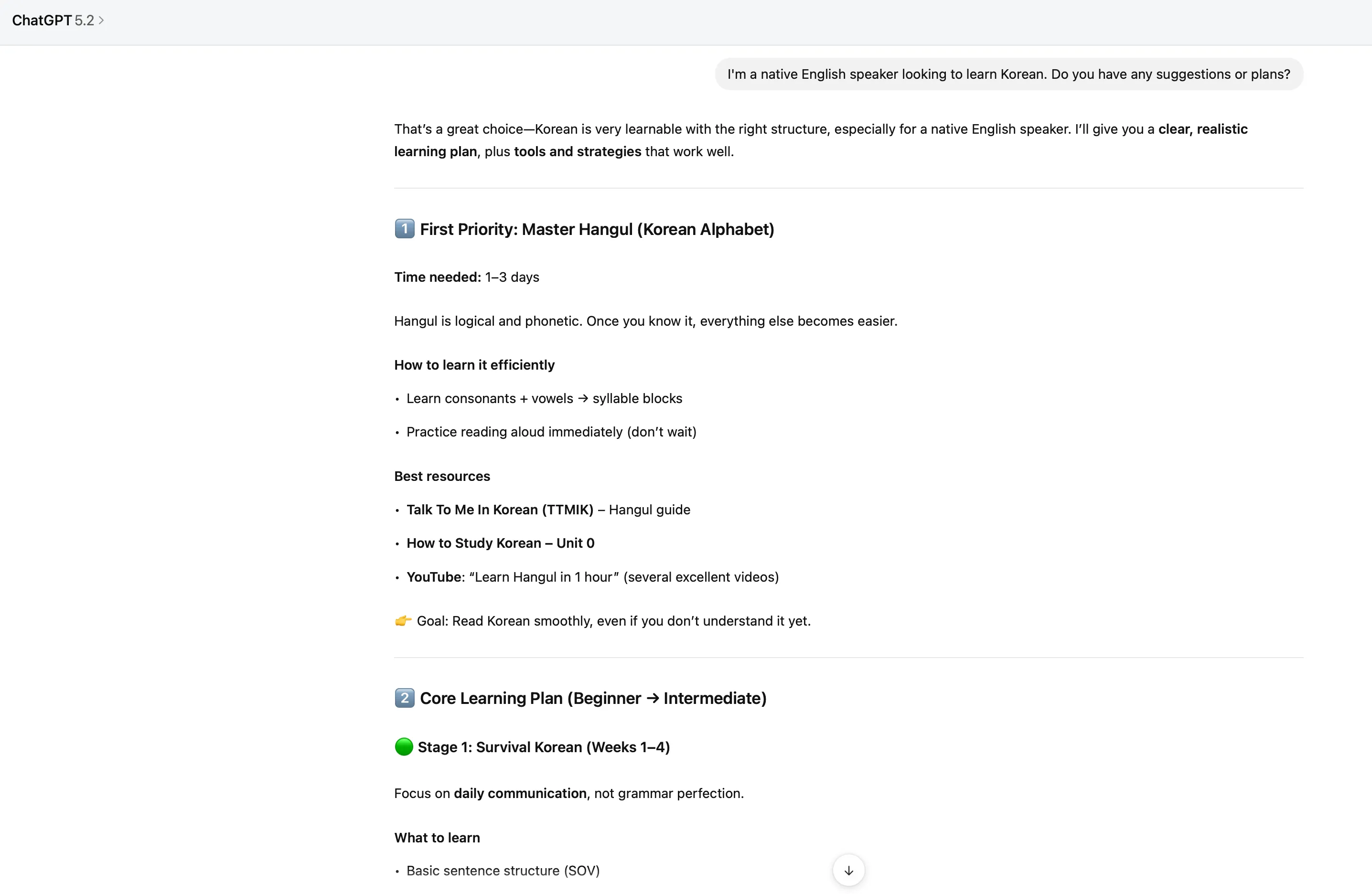
Task: Click "Talk To Me In Korean (TTMIK)" text
Action: [x=499, y=510]
